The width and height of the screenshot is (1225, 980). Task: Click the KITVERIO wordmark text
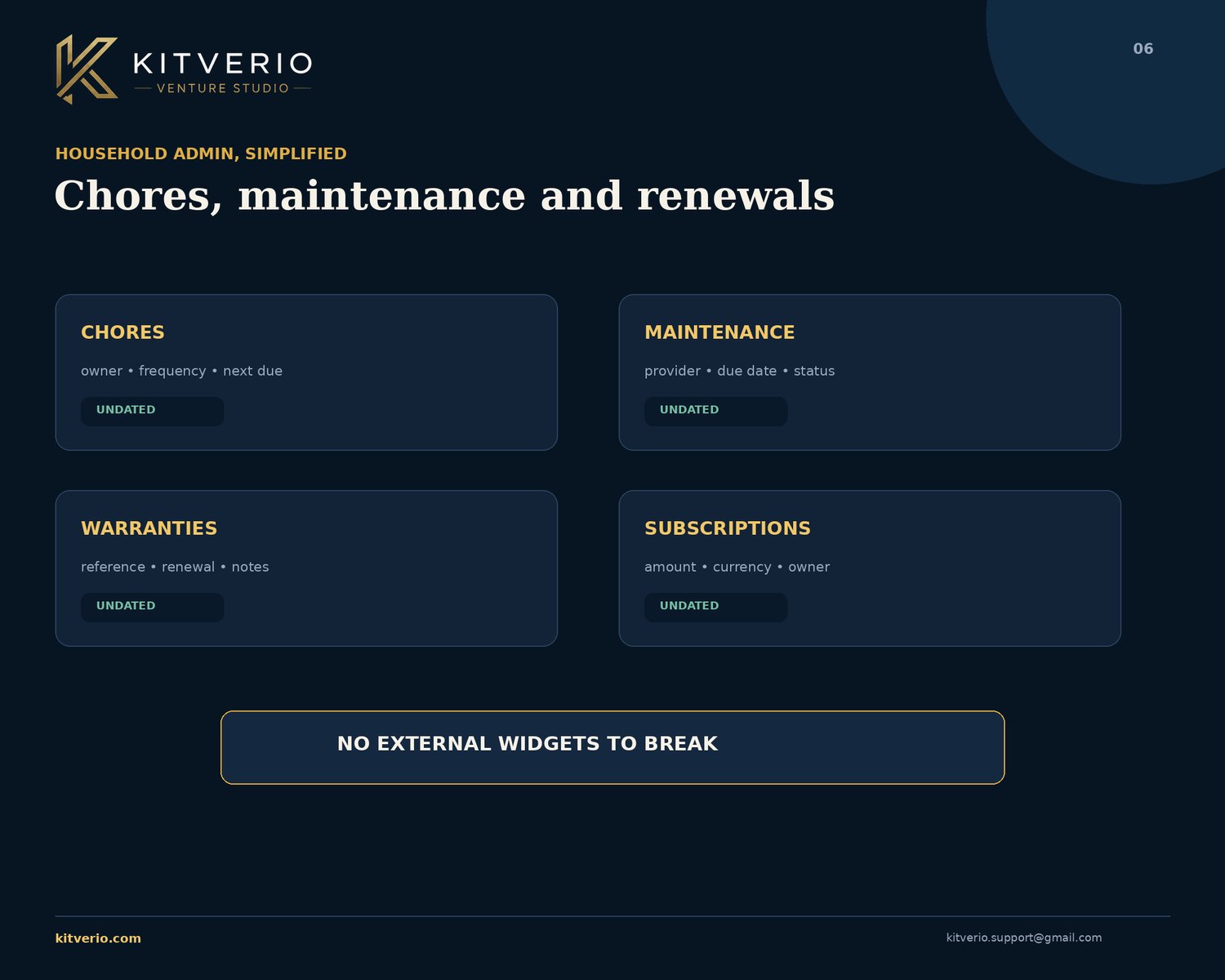click(x=223, y=64)
